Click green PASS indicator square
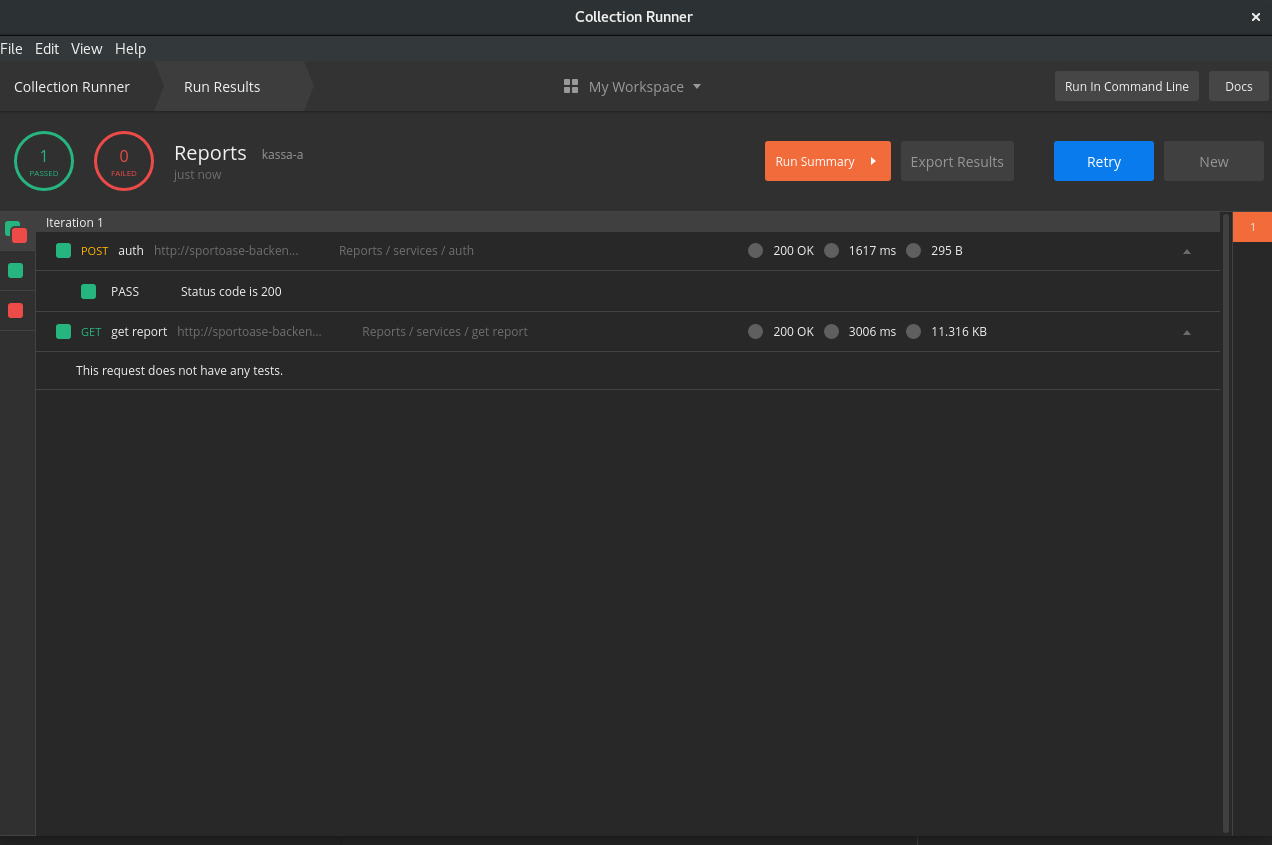This screenshot has height=845, width=1272. [88, 291]
